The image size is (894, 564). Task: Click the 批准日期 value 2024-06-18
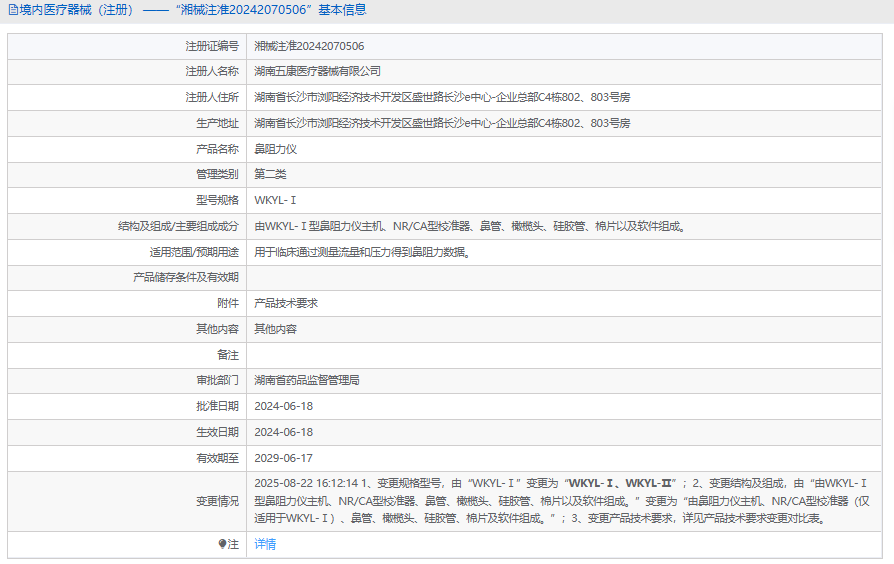pyautogui.click(x=283, y=406)
